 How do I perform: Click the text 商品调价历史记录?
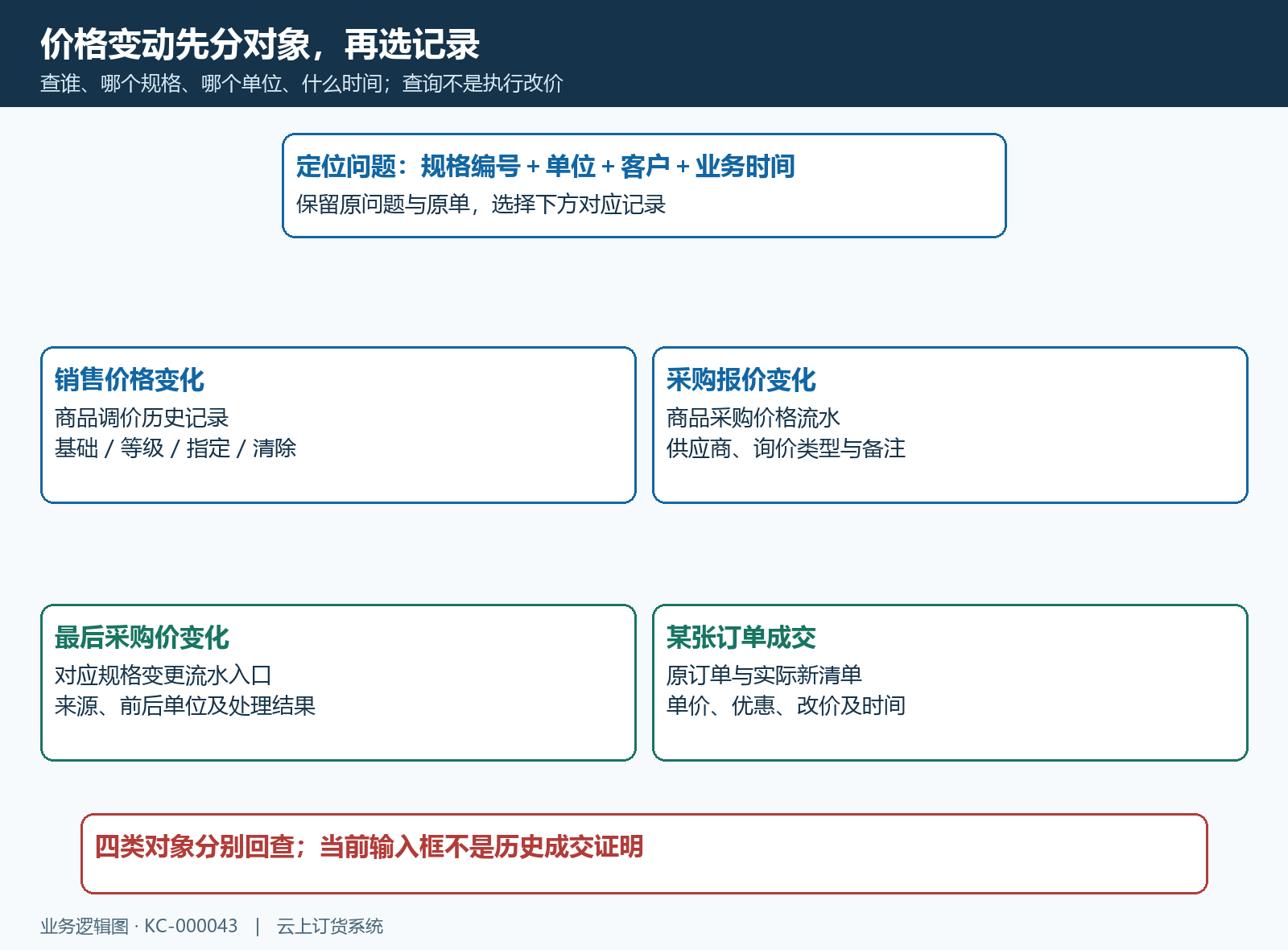click(142, 418)
